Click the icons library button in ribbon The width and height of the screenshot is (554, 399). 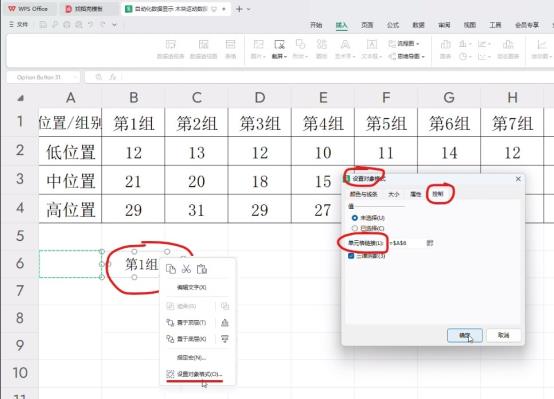(322, 49)
